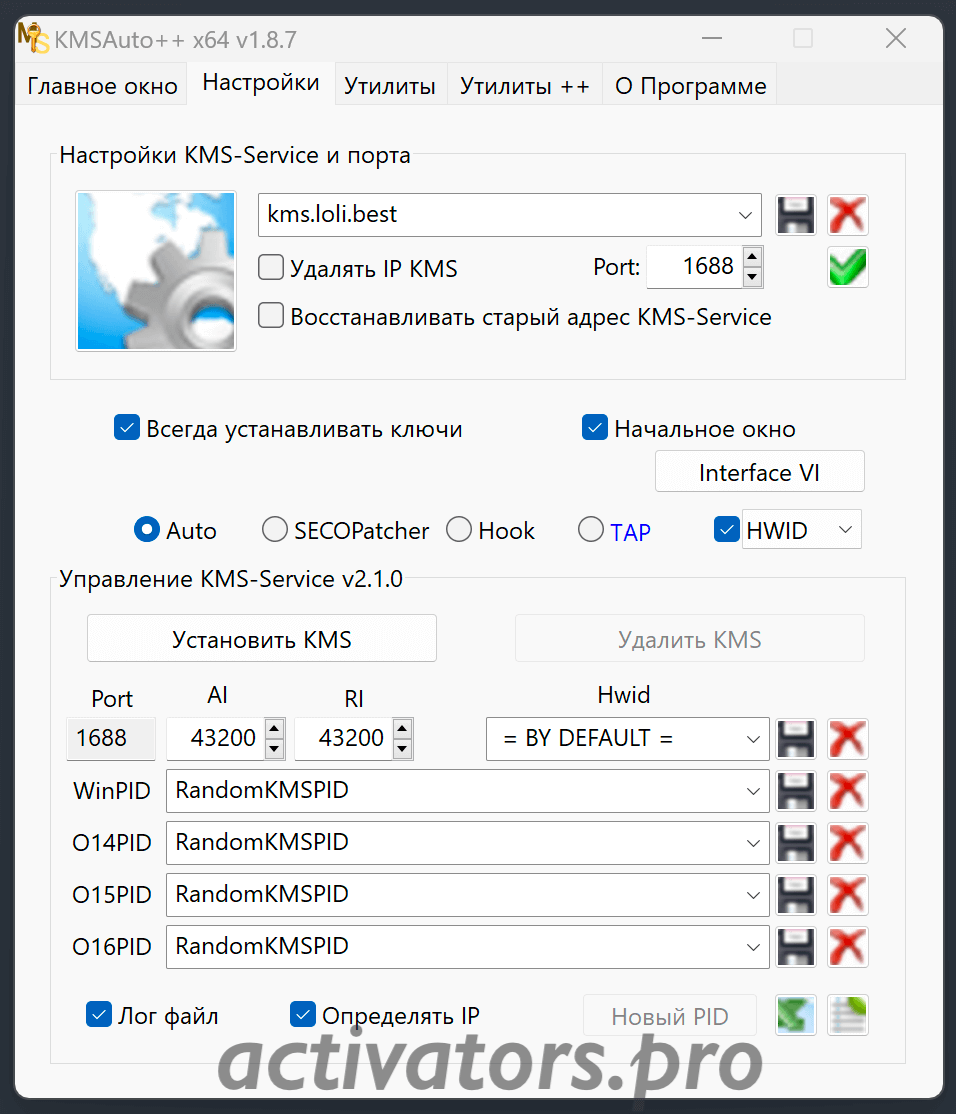Image resolution: width=956 pixels, height=1114 pixels.
Task: Click the save icon beside the KMS server address
Action: point(796,215)
